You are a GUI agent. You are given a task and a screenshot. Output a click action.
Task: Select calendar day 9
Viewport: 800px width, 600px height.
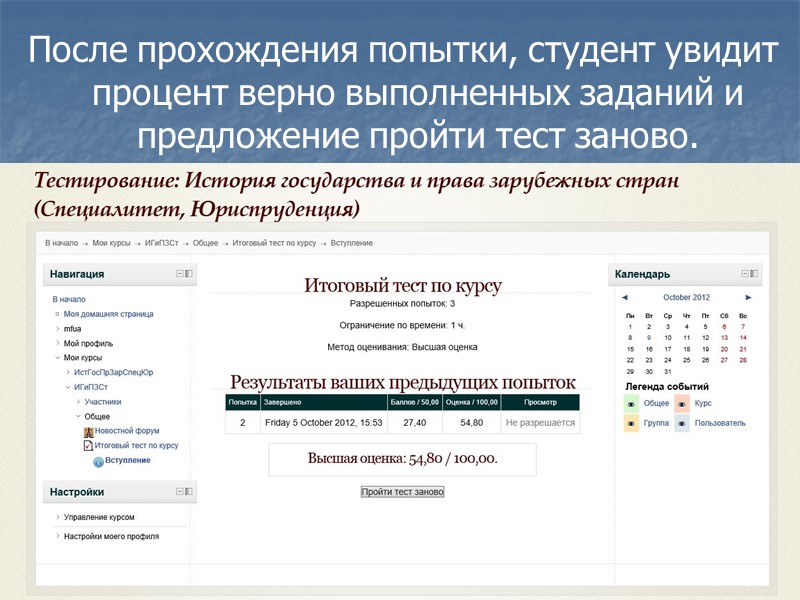point(649,338)
